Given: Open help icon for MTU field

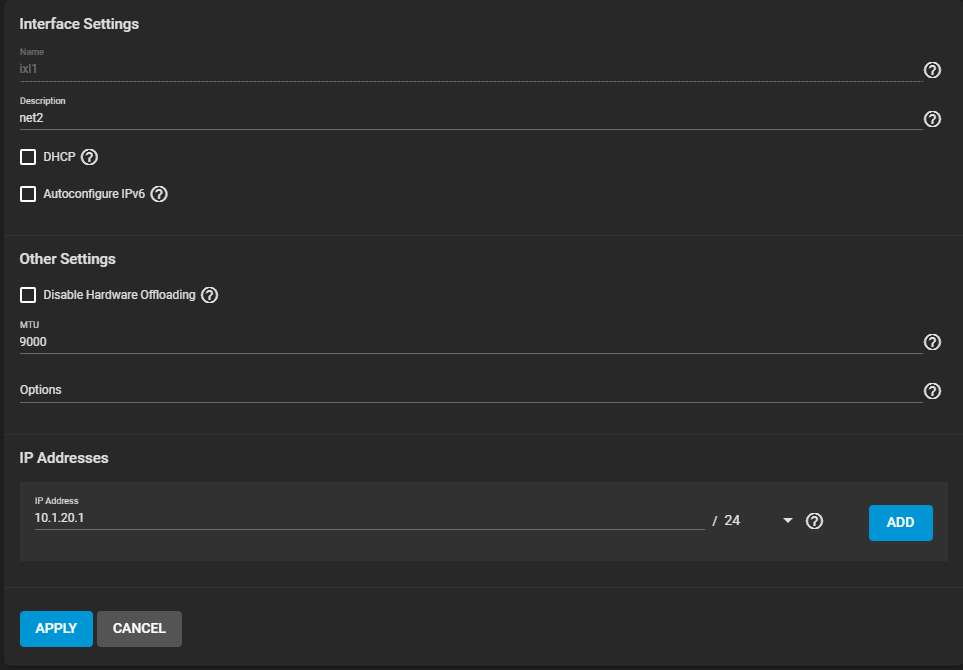Looking at the screenshot, I should (x=932, y=342).
